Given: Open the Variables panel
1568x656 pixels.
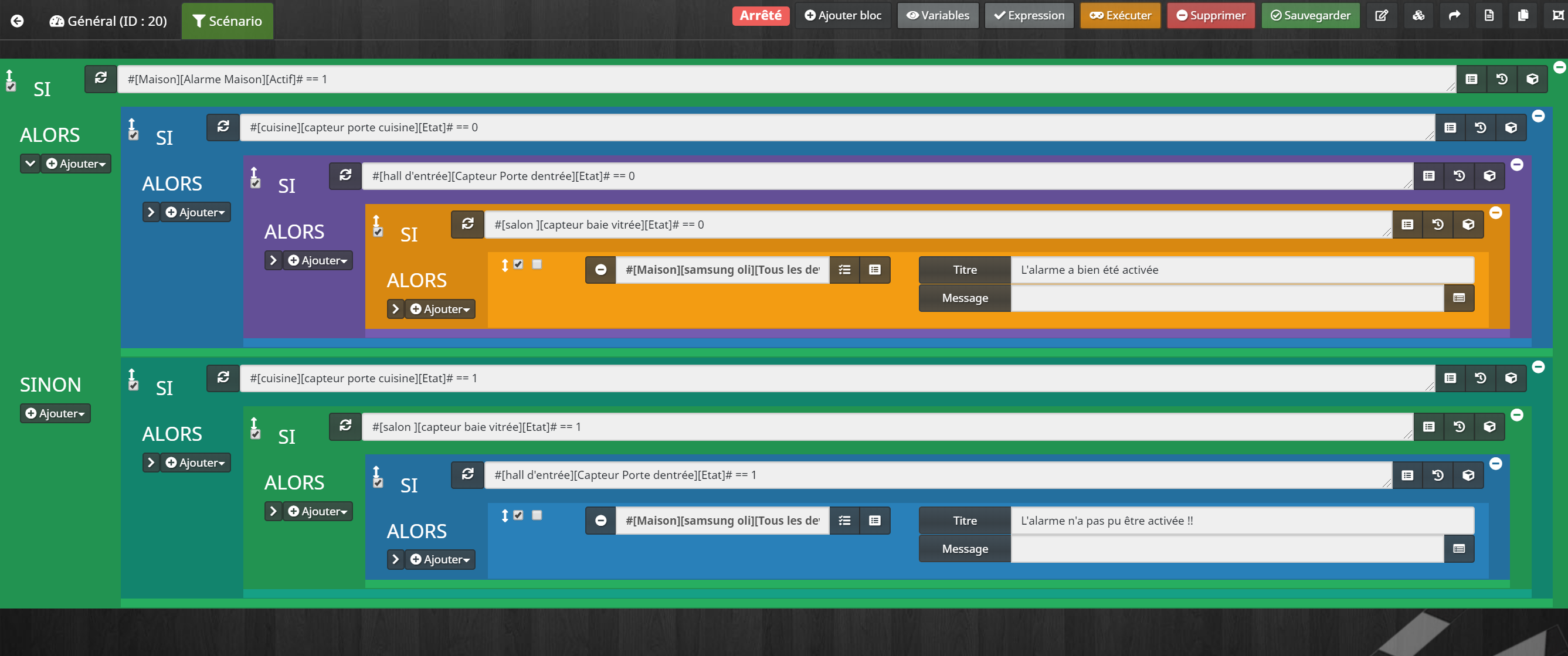Looking at the screenshot, I should pos(938,15).
